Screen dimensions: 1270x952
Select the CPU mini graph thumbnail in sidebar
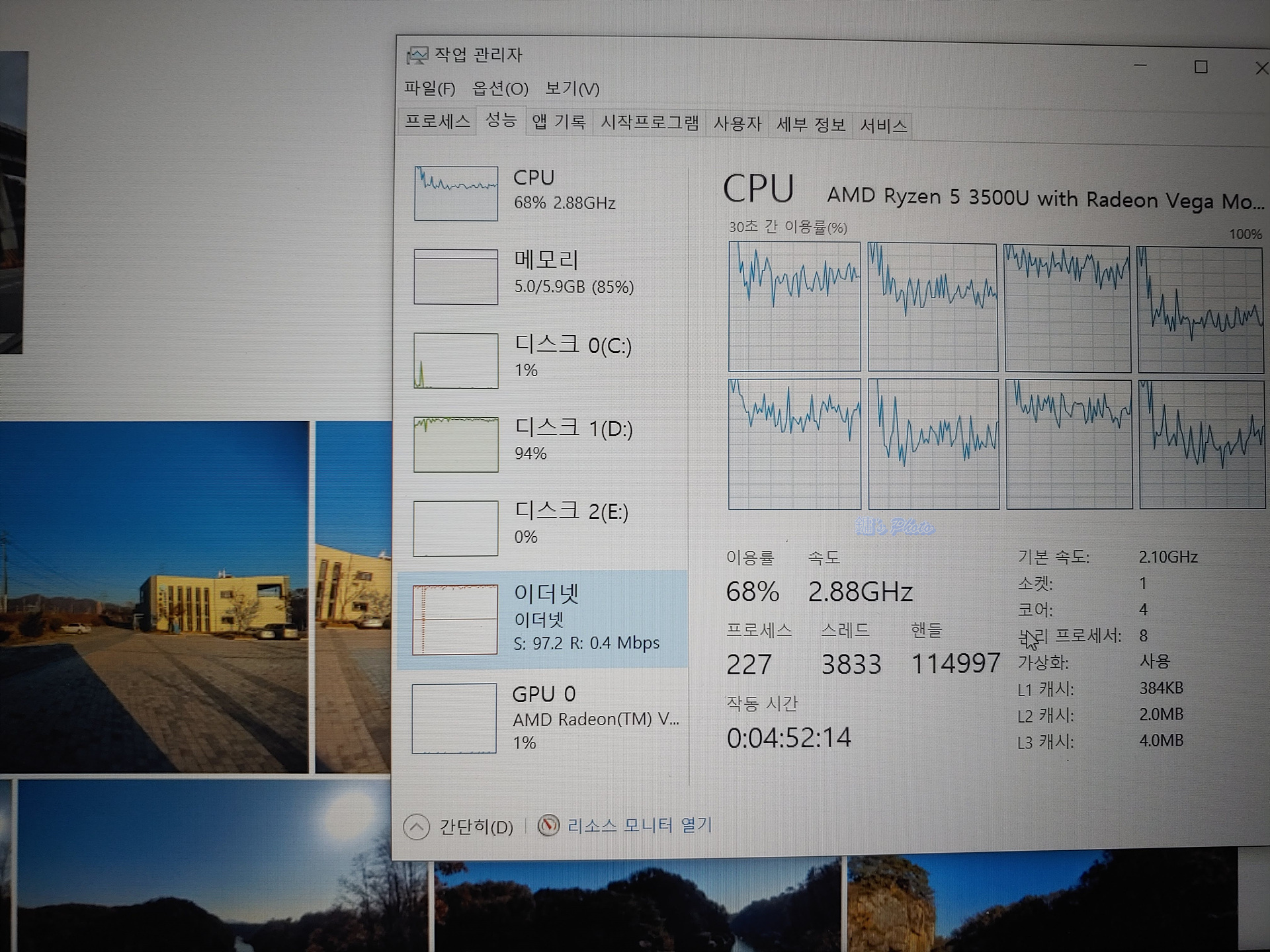click(456, 194)
